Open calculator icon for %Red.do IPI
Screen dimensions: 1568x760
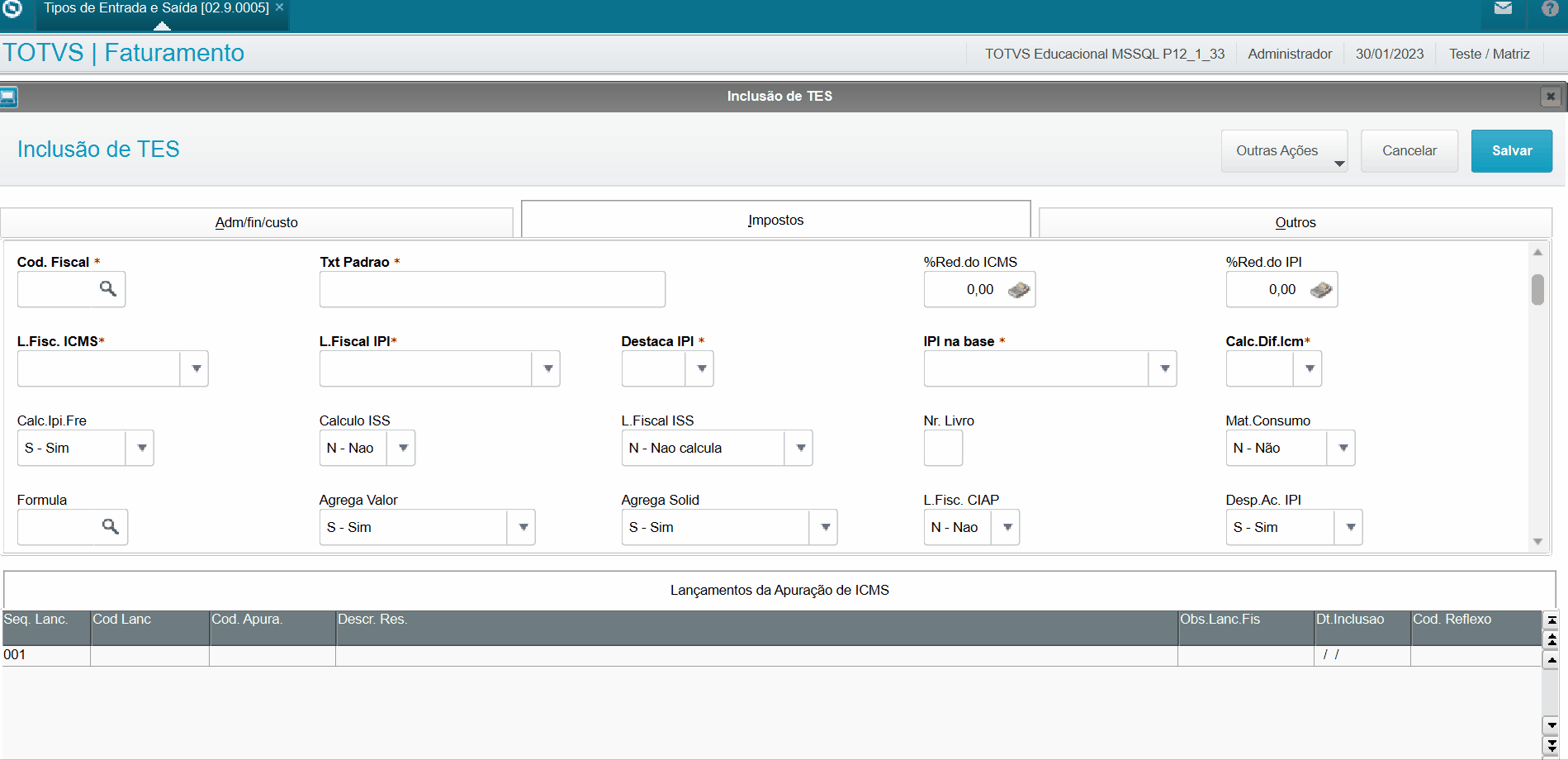1321,290
